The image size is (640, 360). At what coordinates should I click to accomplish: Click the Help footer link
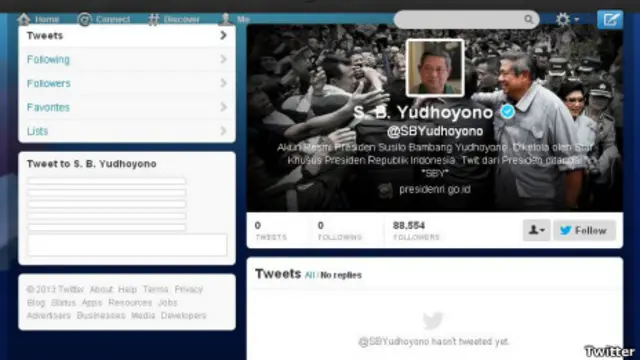point(127,289)
